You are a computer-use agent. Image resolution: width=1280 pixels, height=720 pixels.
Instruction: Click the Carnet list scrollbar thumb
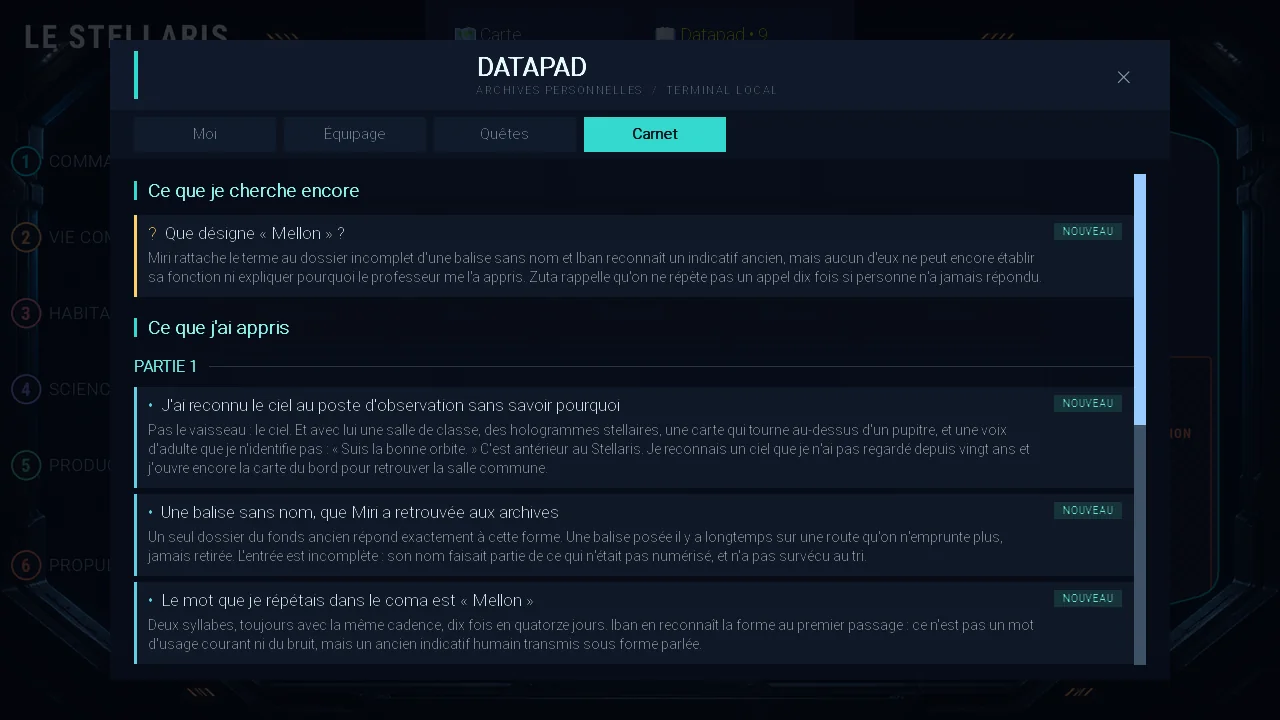1140,300
